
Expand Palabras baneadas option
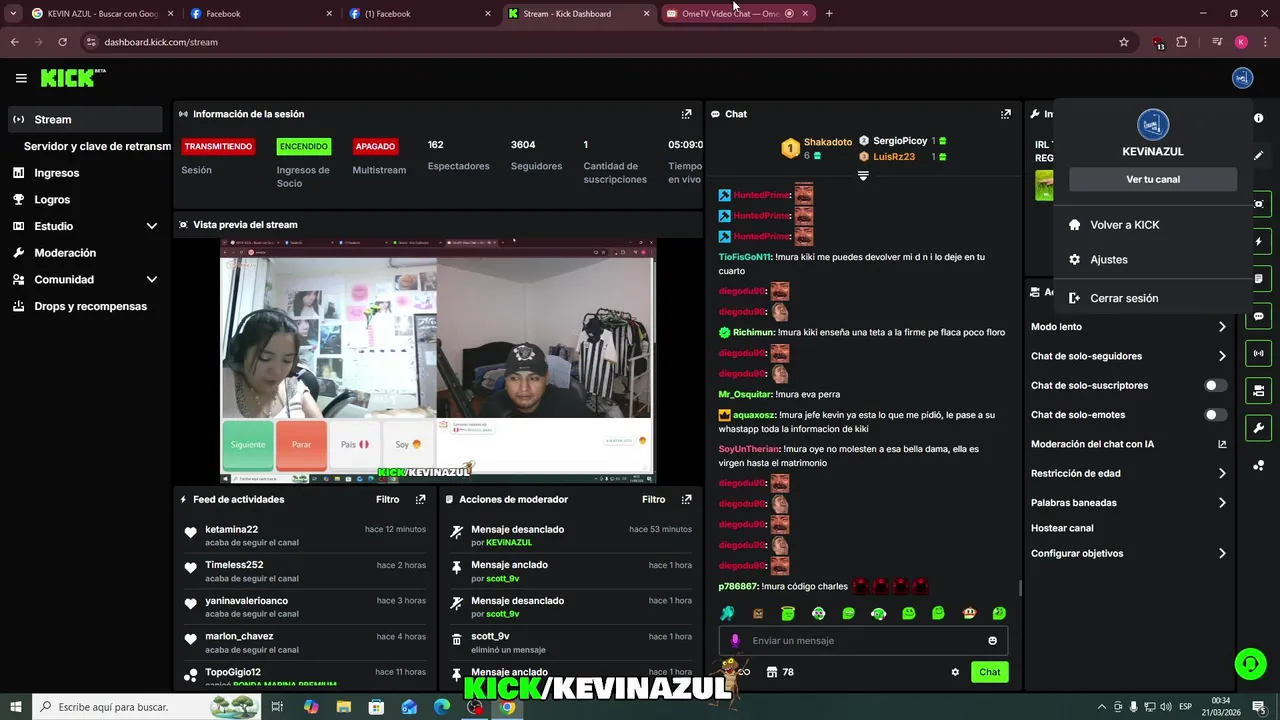coord(1221,503)
